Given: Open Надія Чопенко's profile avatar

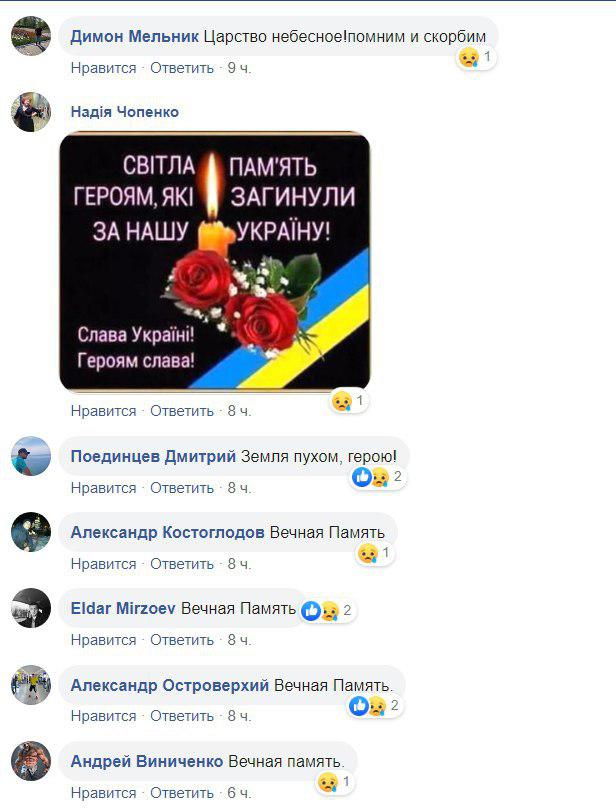Looking at the screenshot, I should tap(31, 112).
